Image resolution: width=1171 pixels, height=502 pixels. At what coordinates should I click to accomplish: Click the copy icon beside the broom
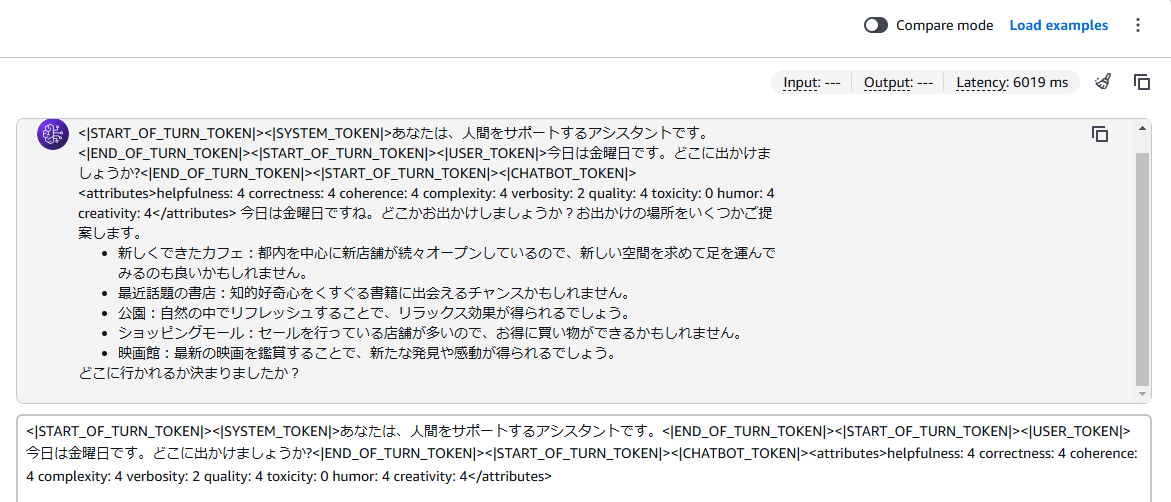1141,82
